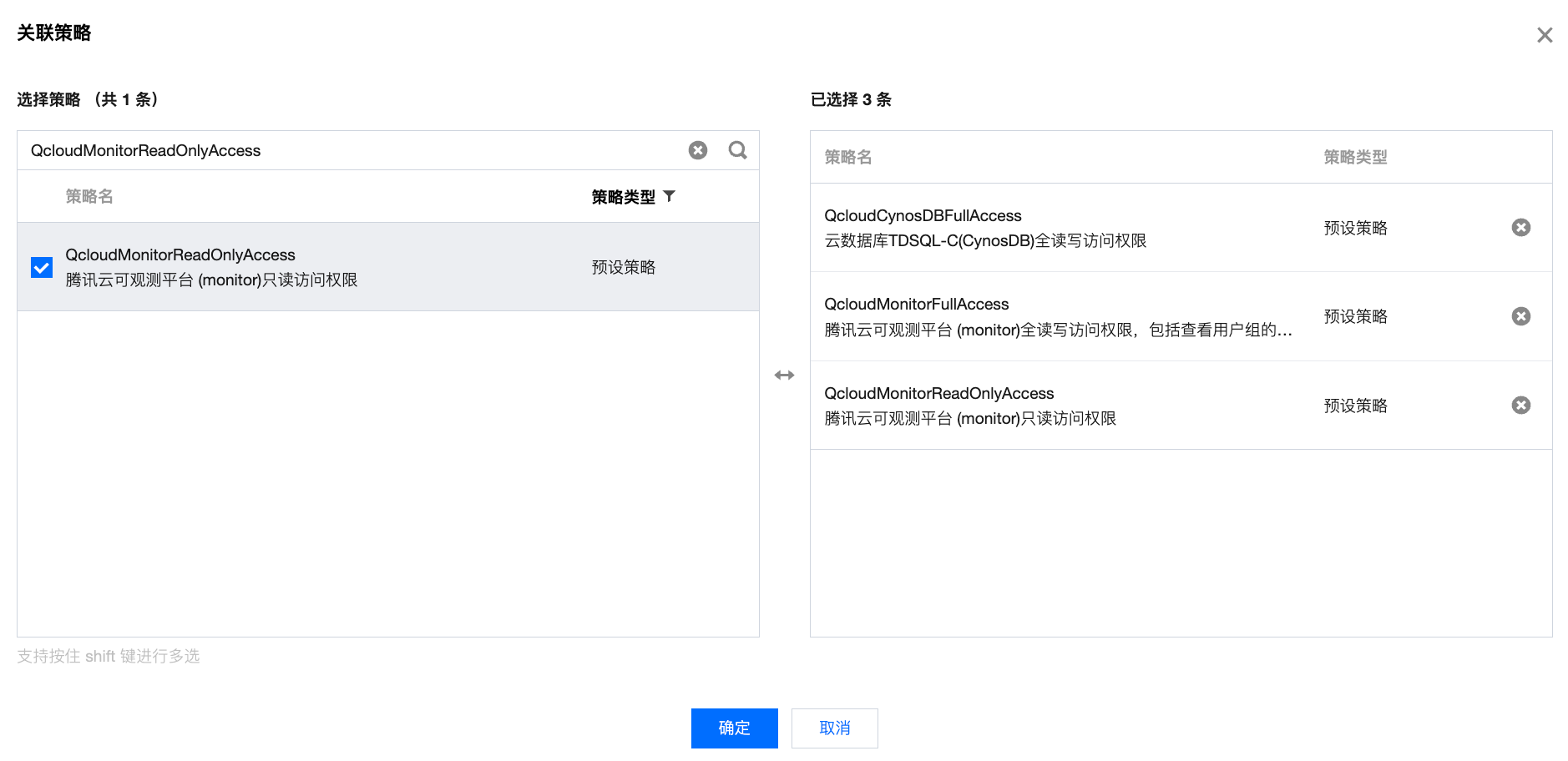Click 预设策略 cell of selected QcloudMonitorReadOnlyAccess row
Image resolution: width=1568 pixels, height=761 pixels.
(x=1356, y=406)
